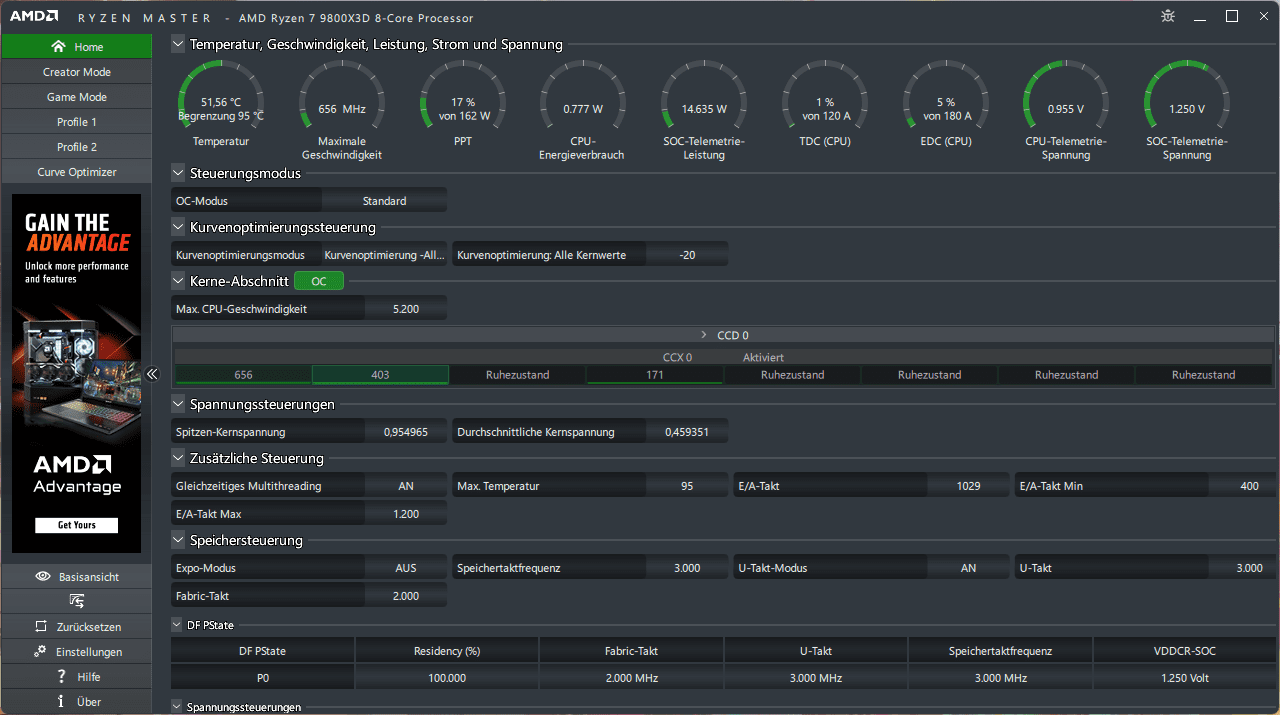Collapse Kurvenoptimierungssteuerung section

coord(178,227)
